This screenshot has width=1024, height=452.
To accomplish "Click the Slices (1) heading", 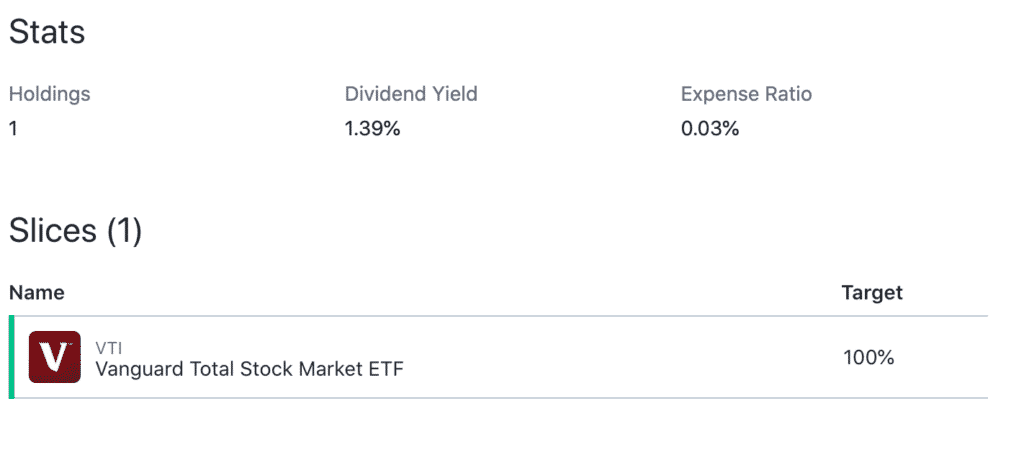I will tap(75, 231).
